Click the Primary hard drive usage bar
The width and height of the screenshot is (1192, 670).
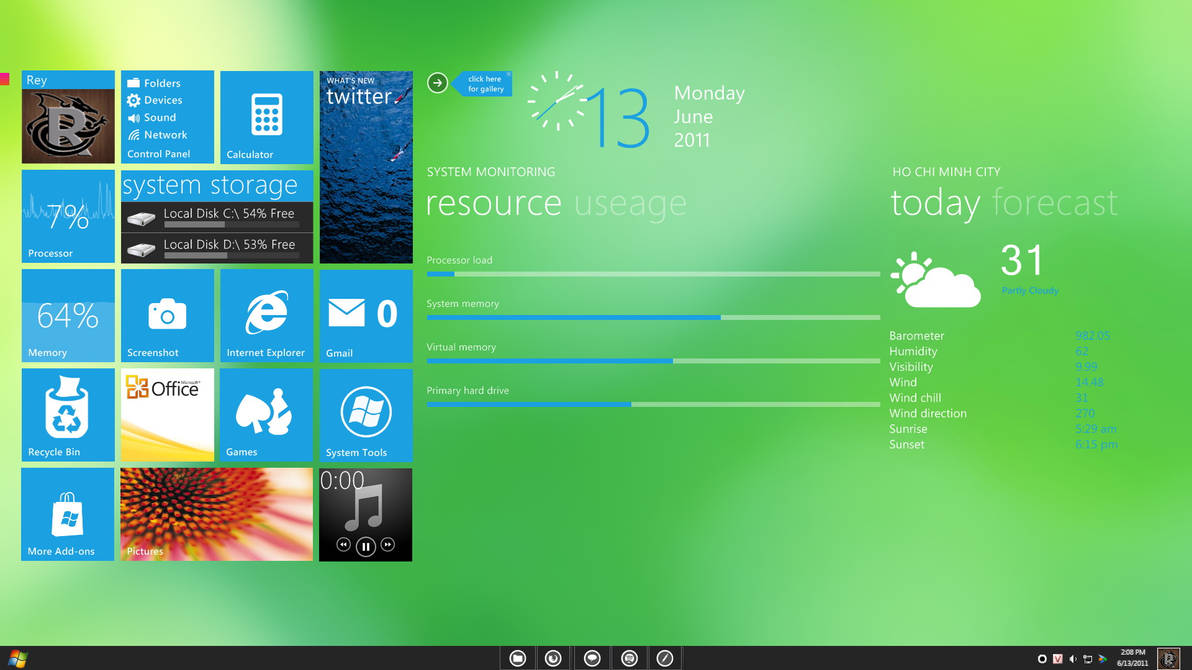653,404
